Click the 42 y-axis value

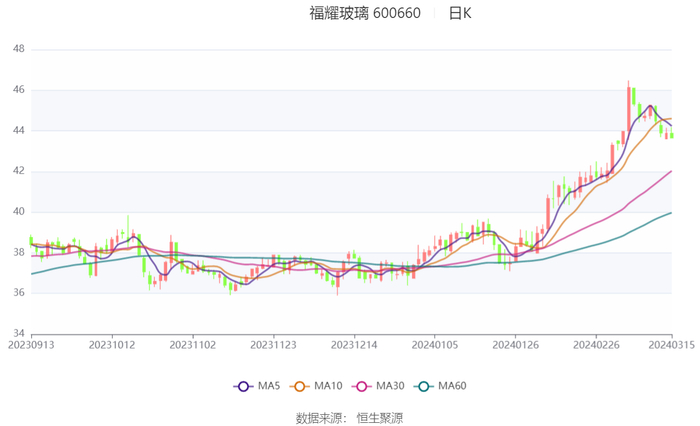pyautogui.click(x=19, y=171)
